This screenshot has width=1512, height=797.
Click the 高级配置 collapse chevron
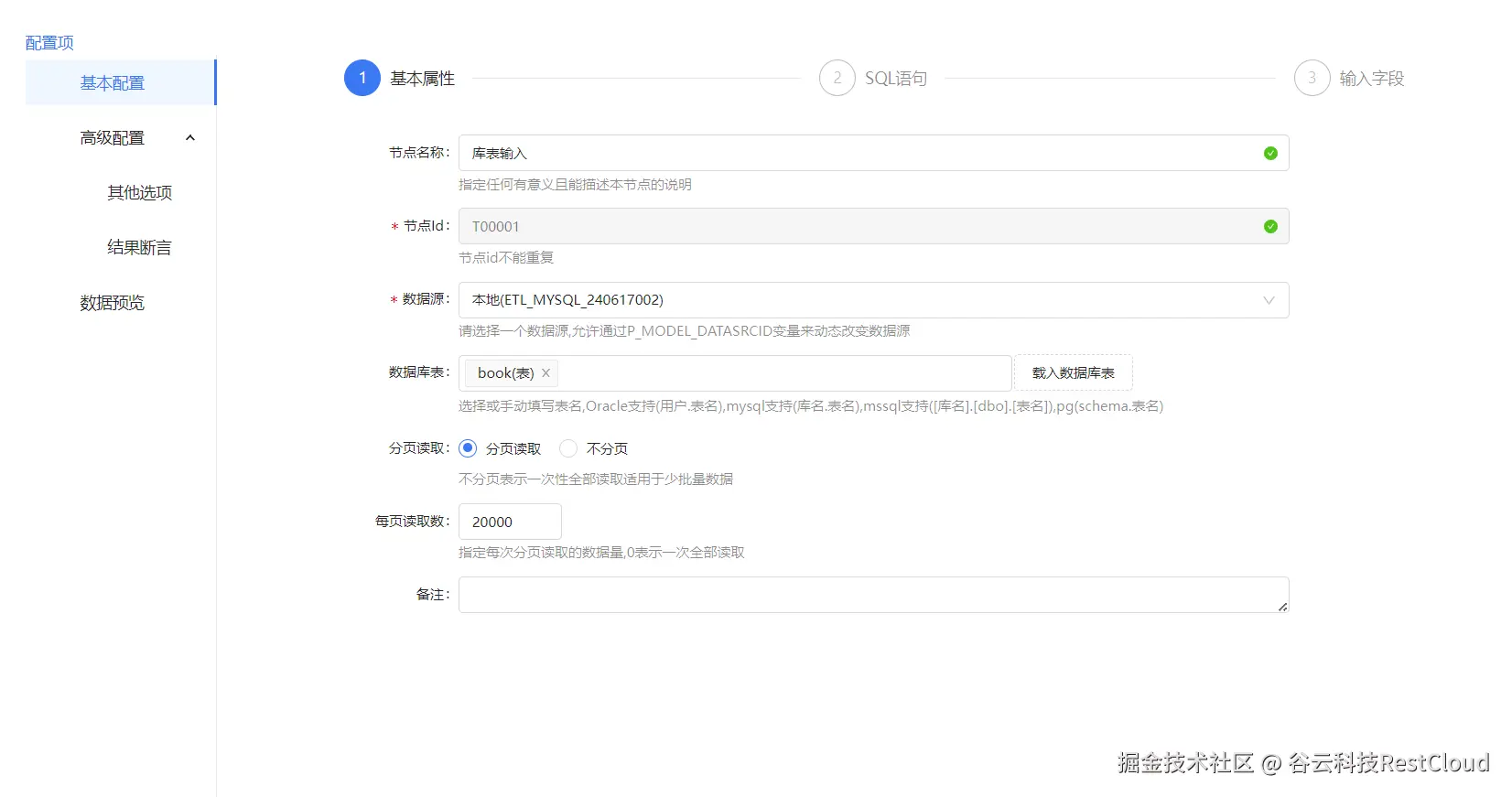(x=190, y=138)
